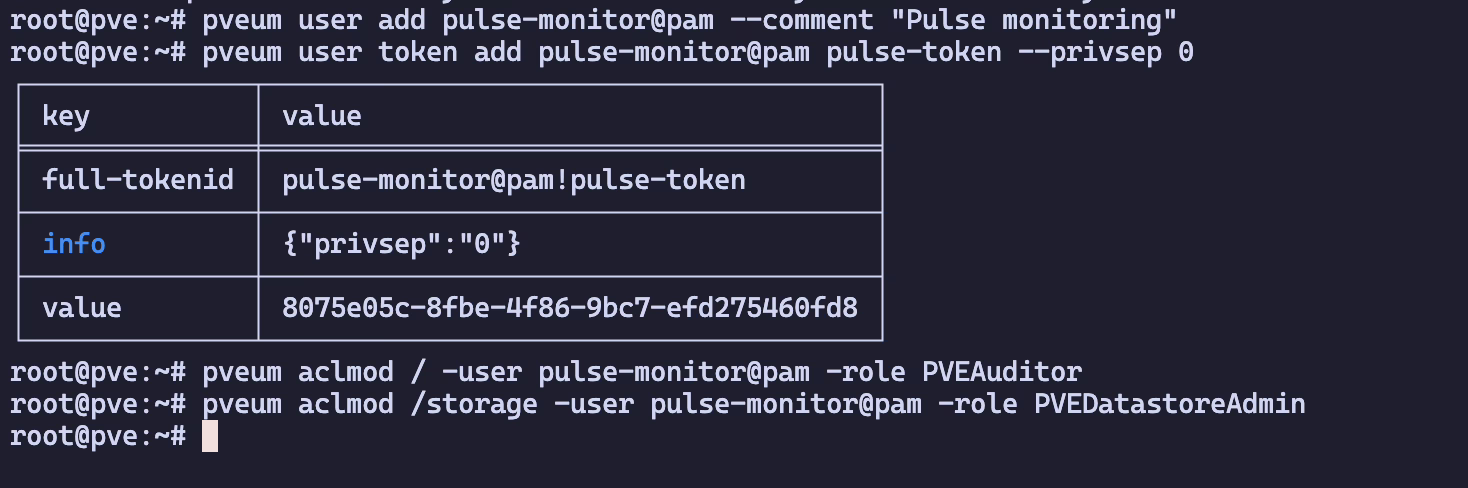Image resolution: width=1468 pixels, height=488 pixels.
Task: Click the PVEDatastoreAdmin role text
Action: click(x=1170, y=405)
